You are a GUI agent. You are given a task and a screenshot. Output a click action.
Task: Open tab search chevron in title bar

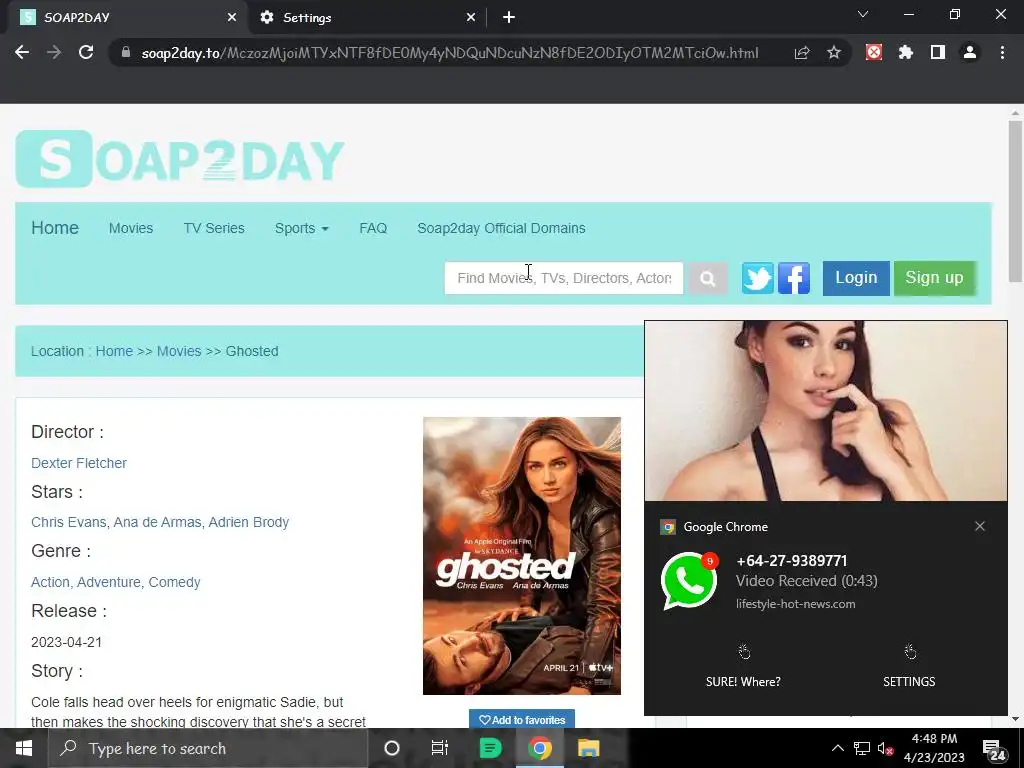863,14
